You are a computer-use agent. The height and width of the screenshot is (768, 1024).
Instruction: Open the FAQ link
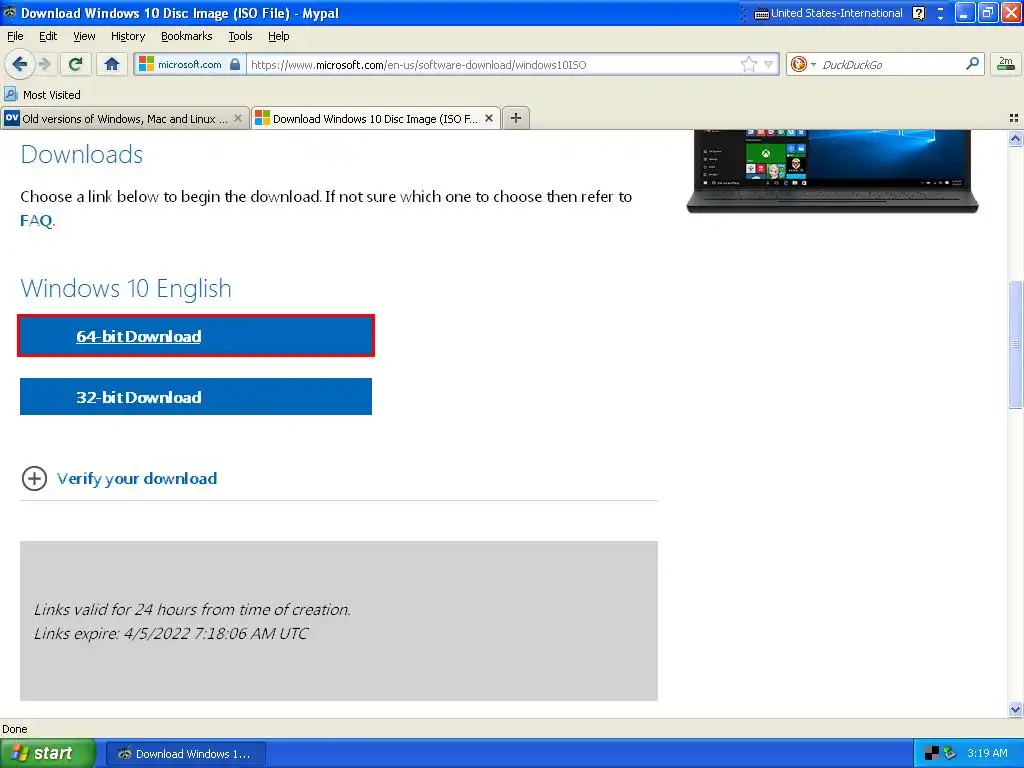[x=36, y=221]
